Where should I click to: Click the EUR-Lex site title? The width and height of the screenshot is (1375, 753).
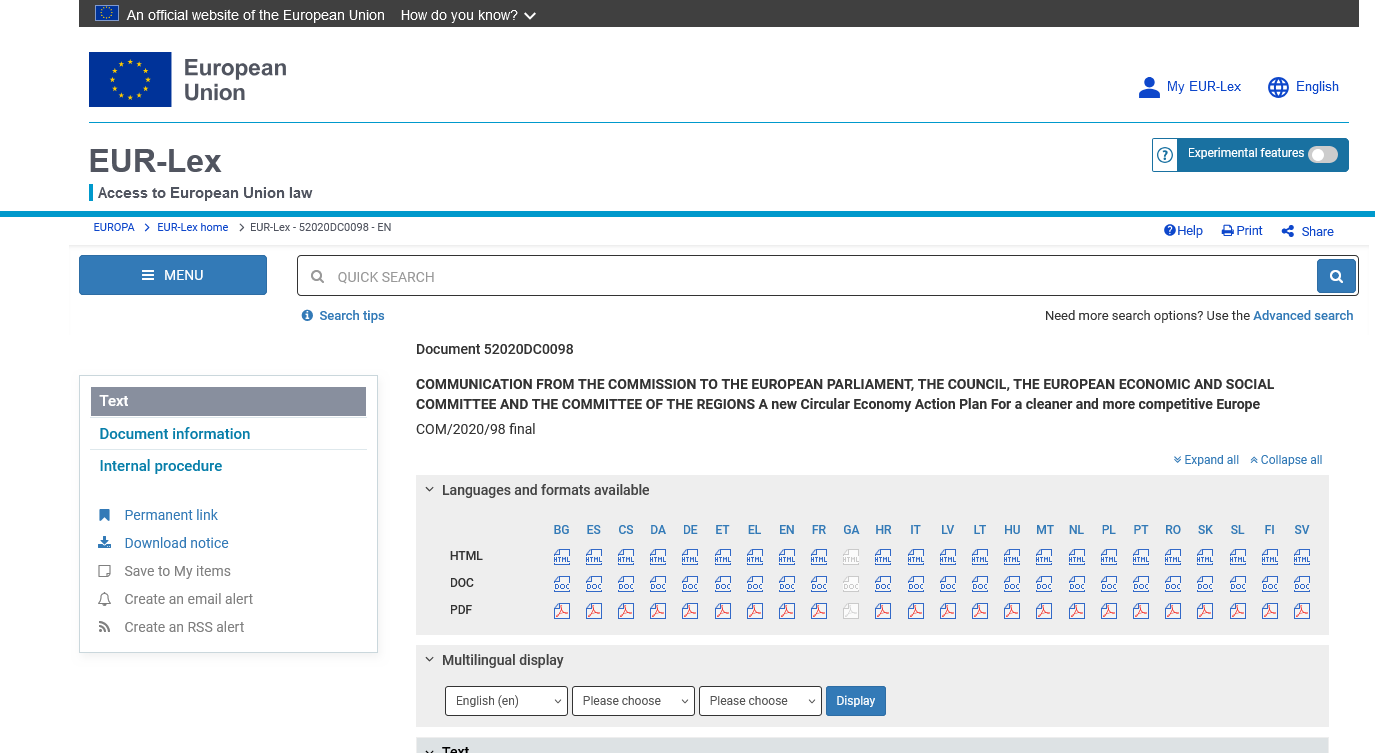(x=155, y=161)
